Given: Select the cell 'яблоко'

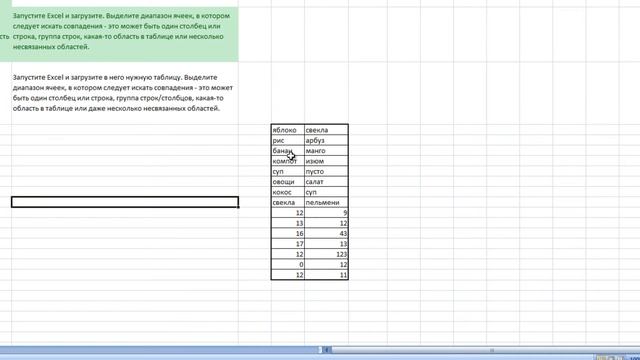Looking at the screenshot, I should click(x=288, y=130).
